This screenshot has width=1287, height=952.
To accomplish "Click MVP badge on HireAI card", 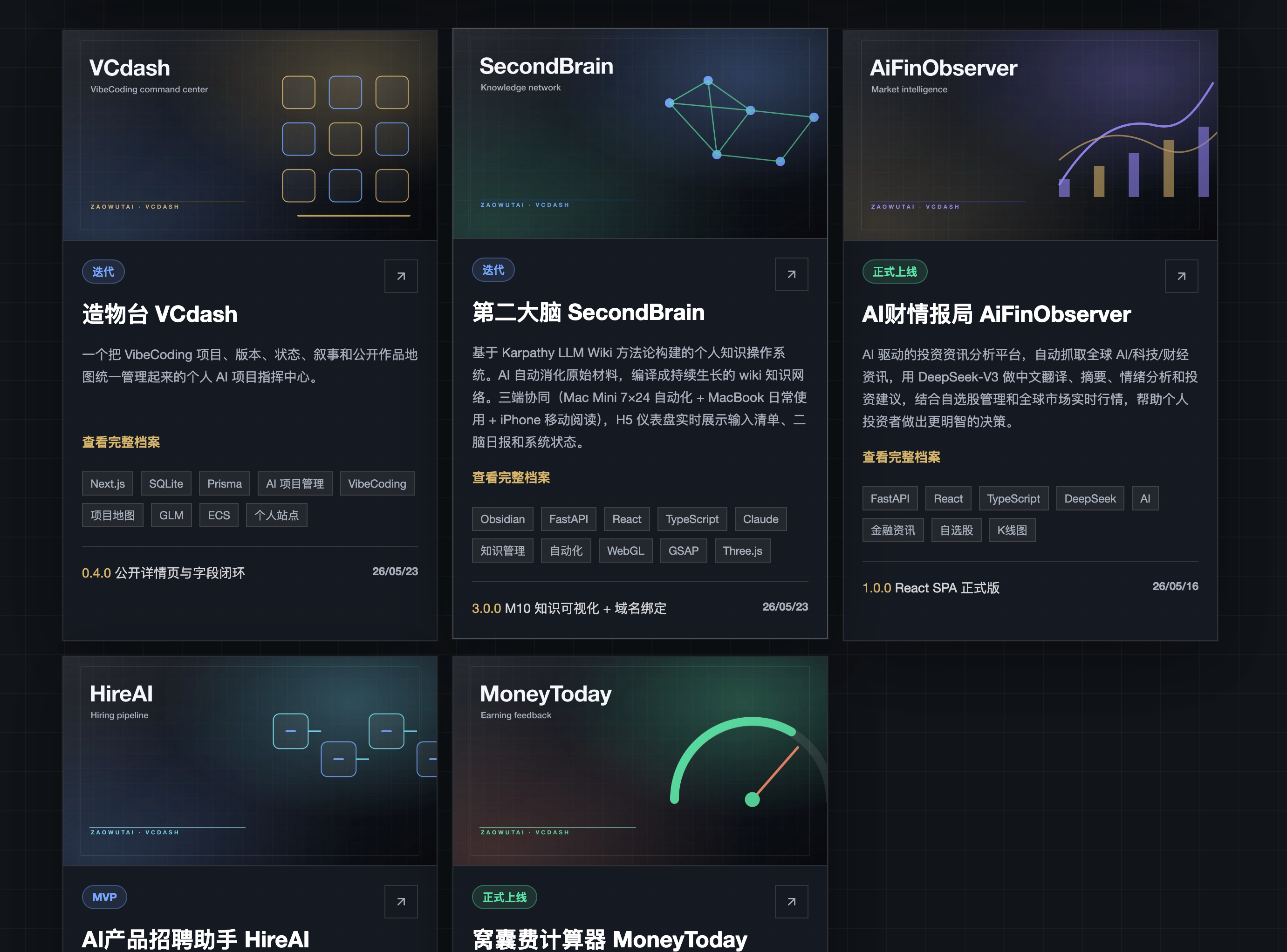I will click(104, 897).
